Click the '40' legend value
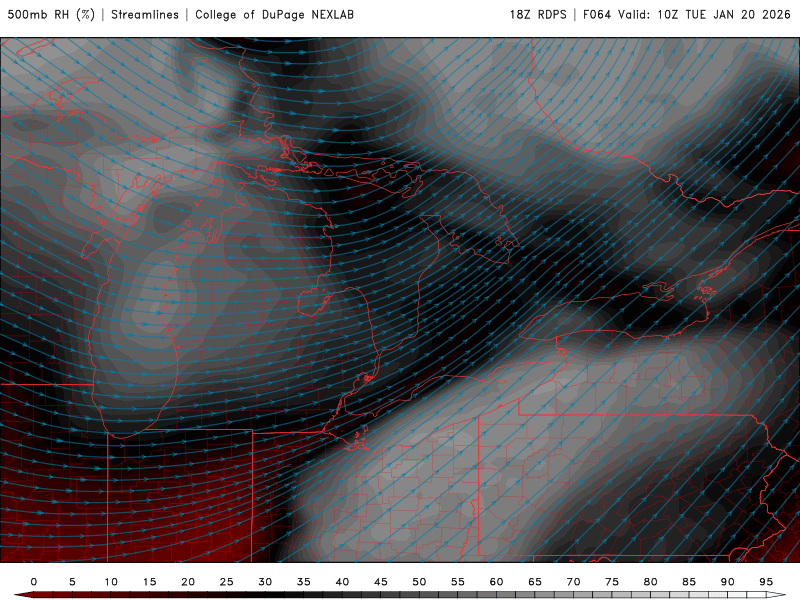The width and height of the screenshot is (800, 600). 342,582
